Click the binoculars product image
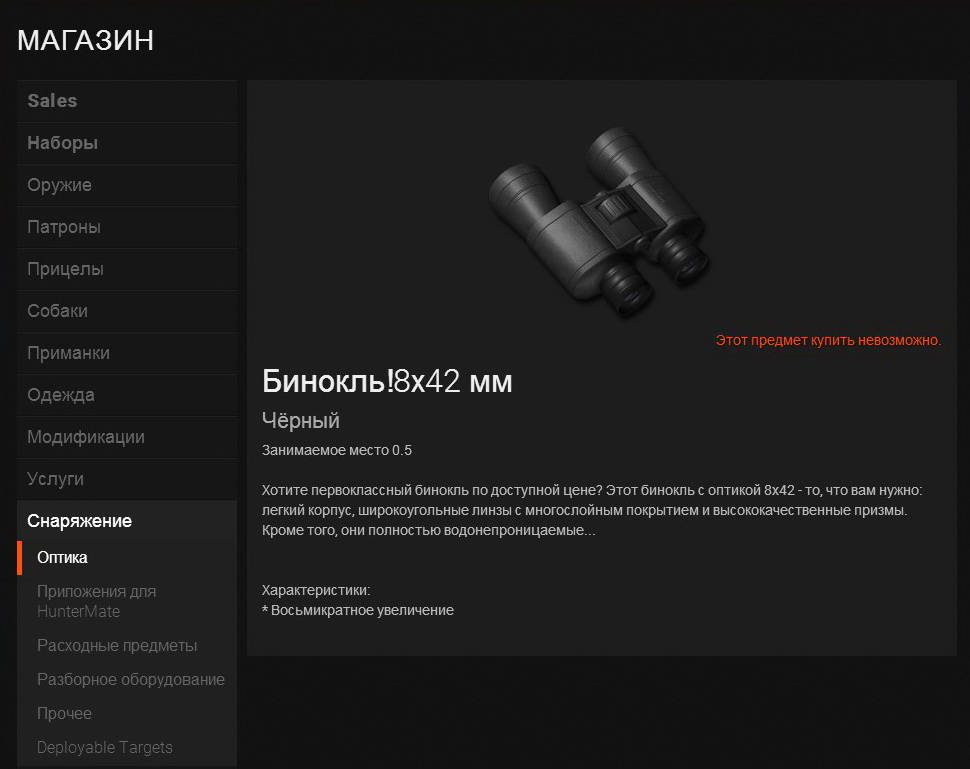970x769 pixels. 600,222
